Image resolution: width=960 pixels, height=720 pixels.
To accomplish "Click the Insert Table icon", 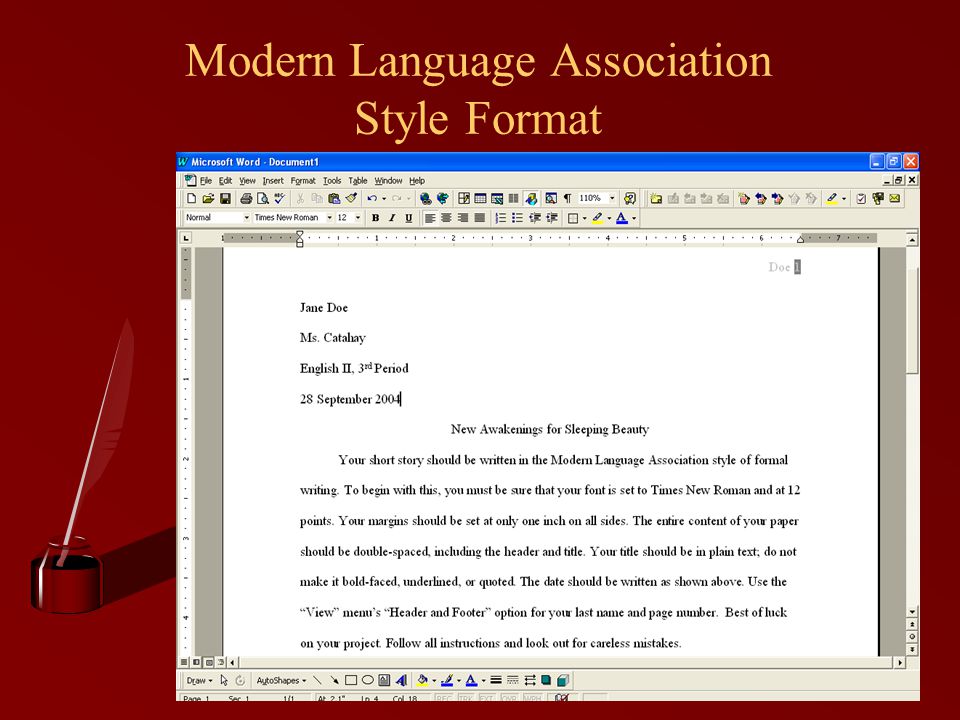I will (480, 198).
